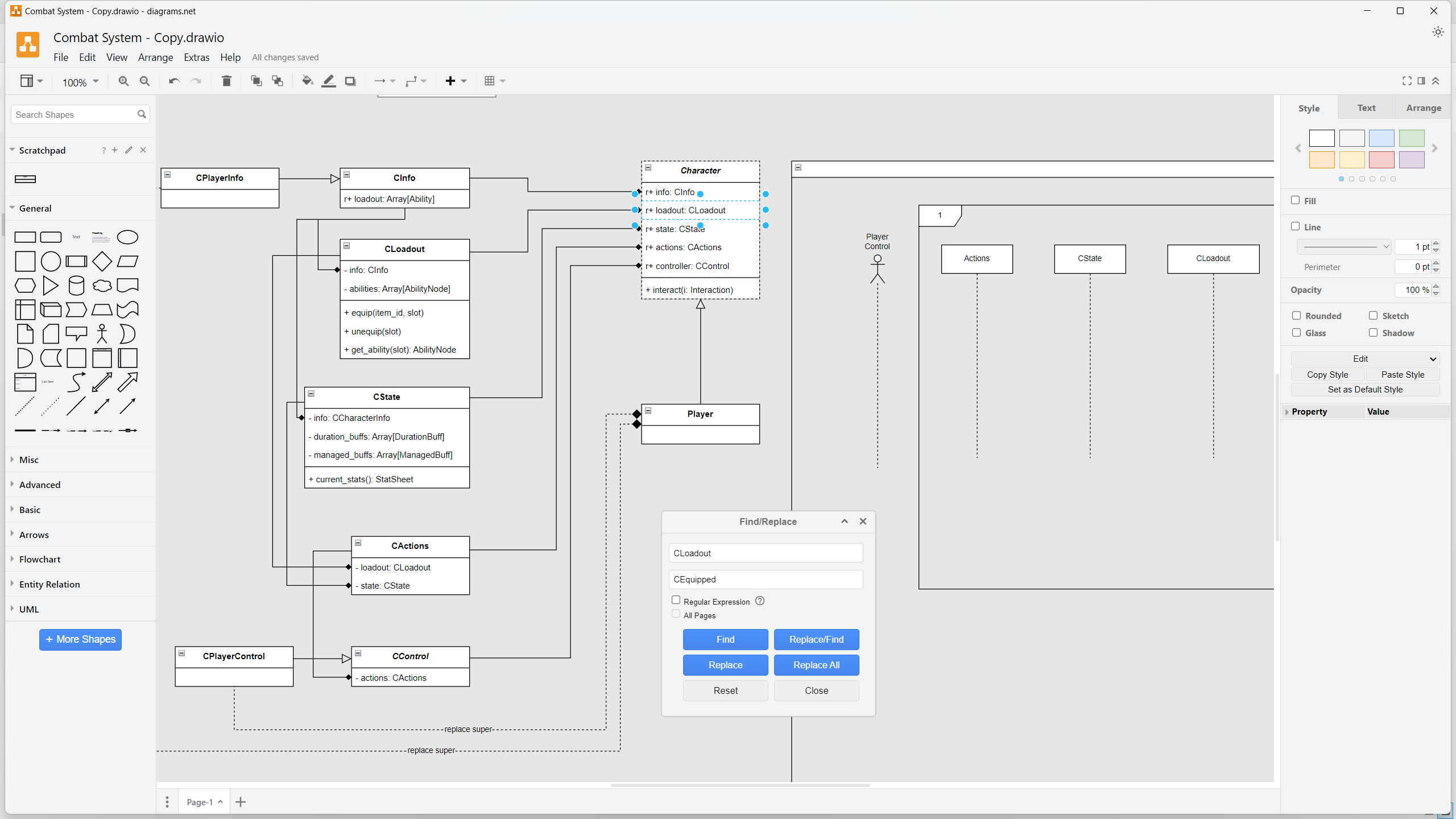This screenshot has width=1456, height=819.
Task: Open the Line Color tool
Action: pyautogui.click(x=328, y=81)
